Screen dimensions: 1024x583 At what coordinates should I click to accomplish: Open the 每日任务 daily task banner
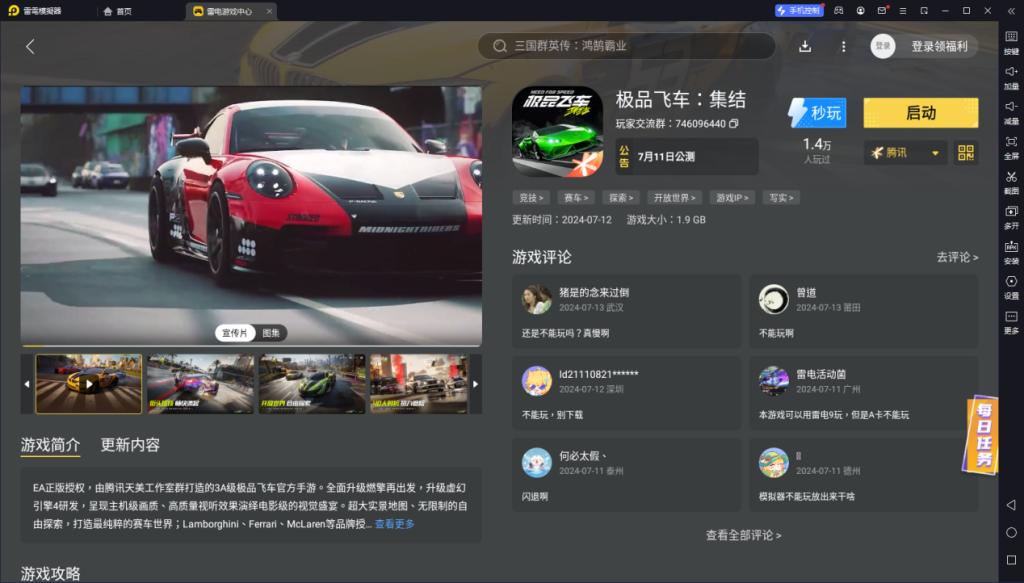[982, 433]
